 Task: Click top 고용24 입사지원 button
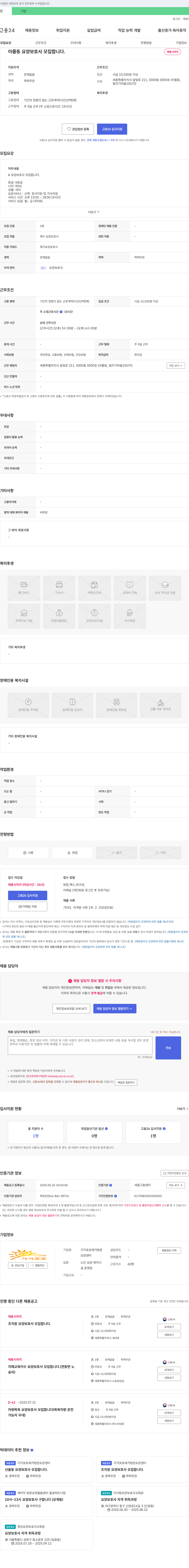[112, 129]
